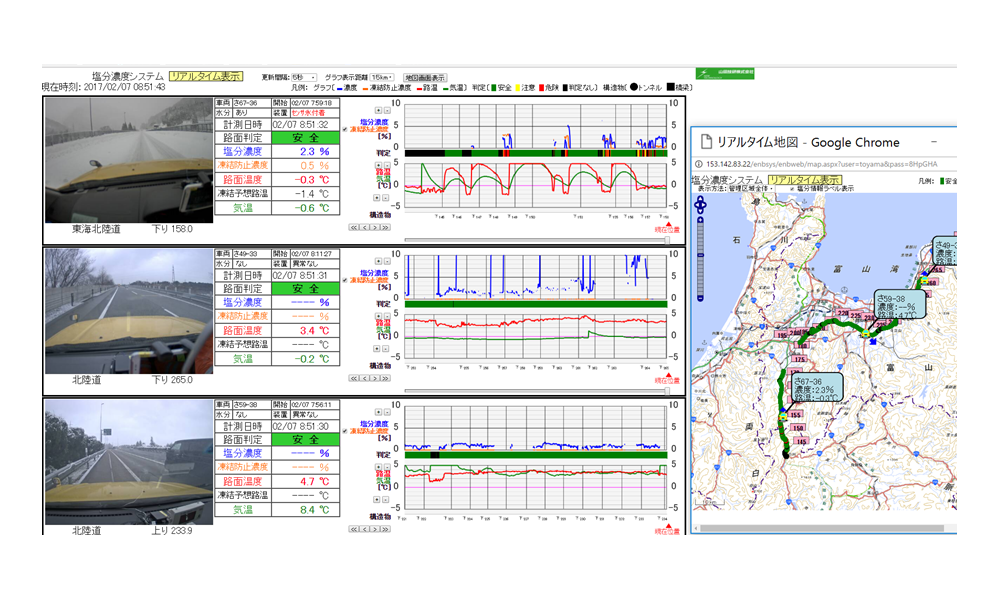Click map zoom-in plus button

(x=700, y=220)
